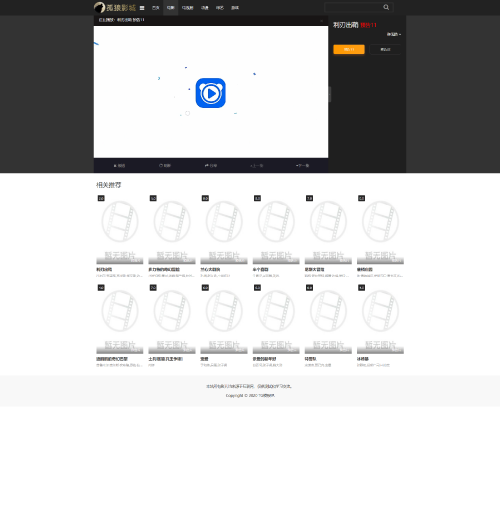The width and height of the screenshot is (500, 508).
Task: Select the orange episode 11 button
Action: [x=349, y=49]
